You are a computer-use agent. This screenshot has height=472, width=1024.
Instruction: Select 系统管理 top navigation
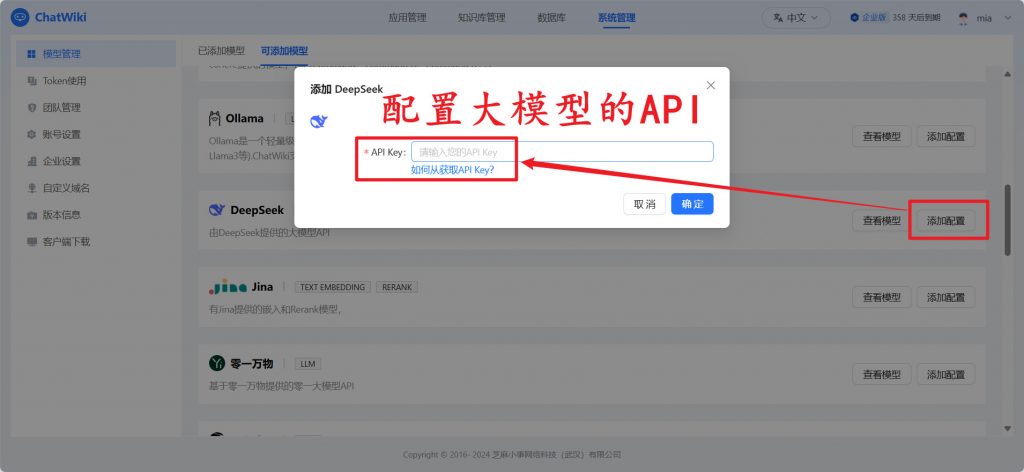[x=616, y=18]
